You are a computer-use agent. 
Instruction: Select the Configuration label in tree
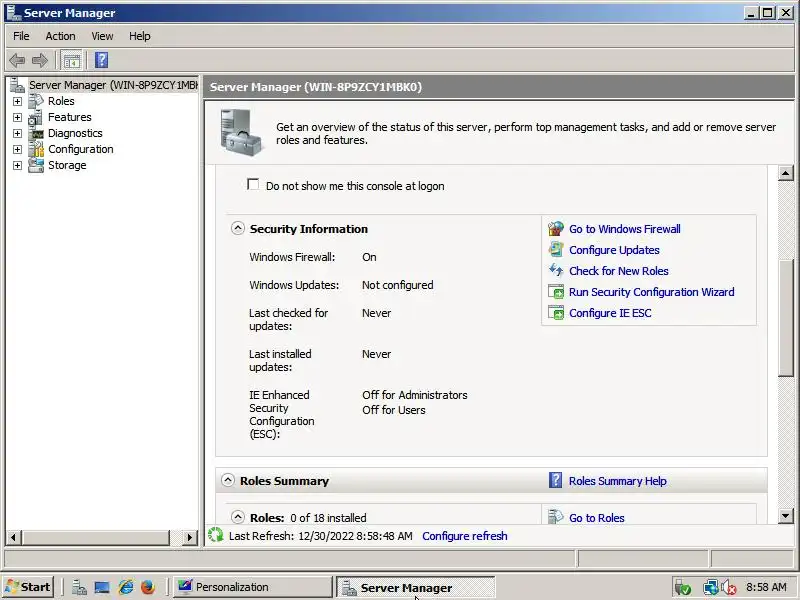tap(81, 149)
